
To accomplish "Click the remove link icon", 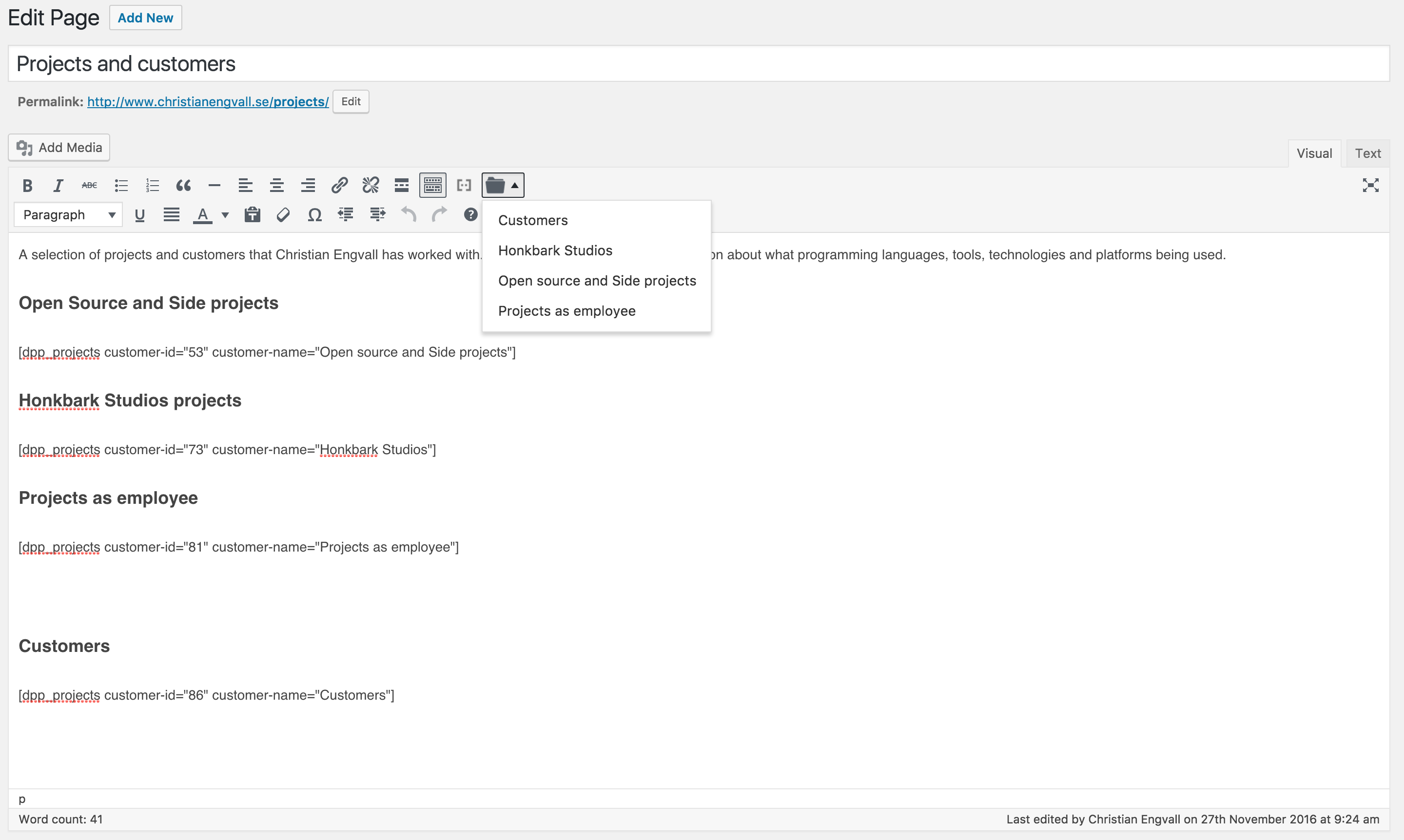I will click(370, 185).
